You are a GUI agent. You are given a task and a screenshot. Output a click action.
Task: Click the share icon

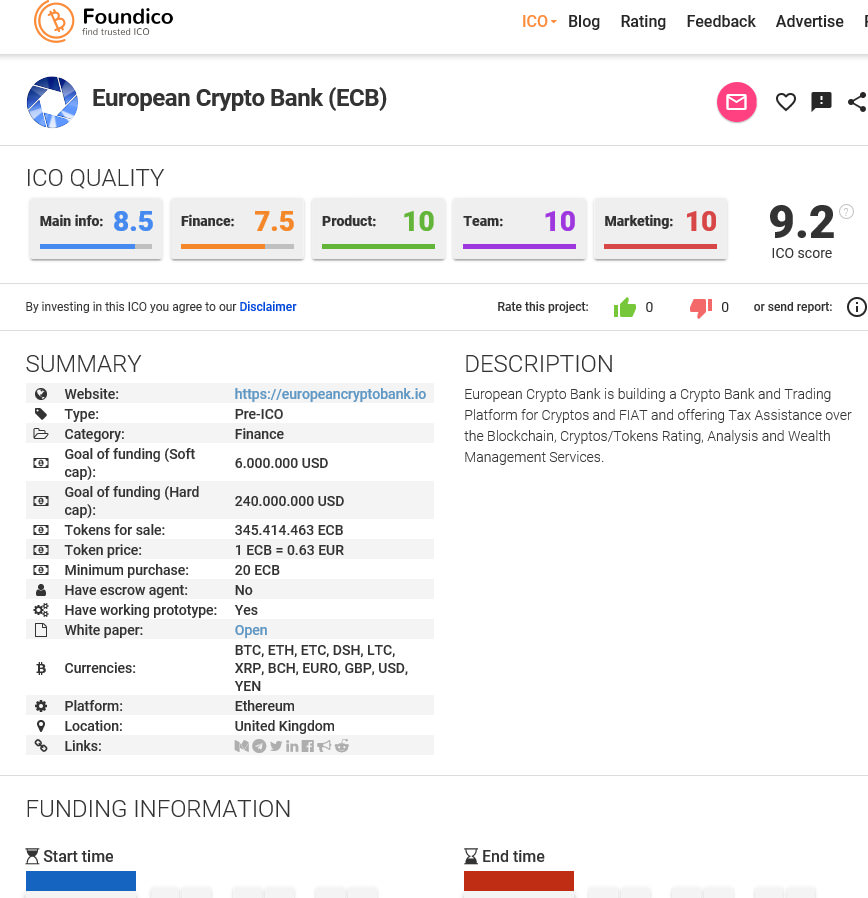click(857, 102)
